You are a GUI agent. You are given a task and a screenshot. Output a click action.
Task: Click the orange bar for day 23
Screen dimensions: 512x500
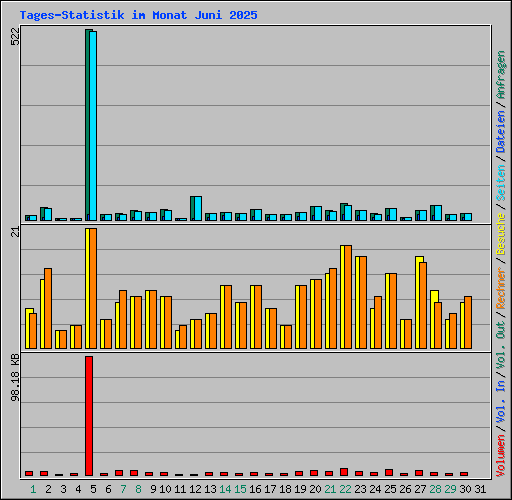363,303
